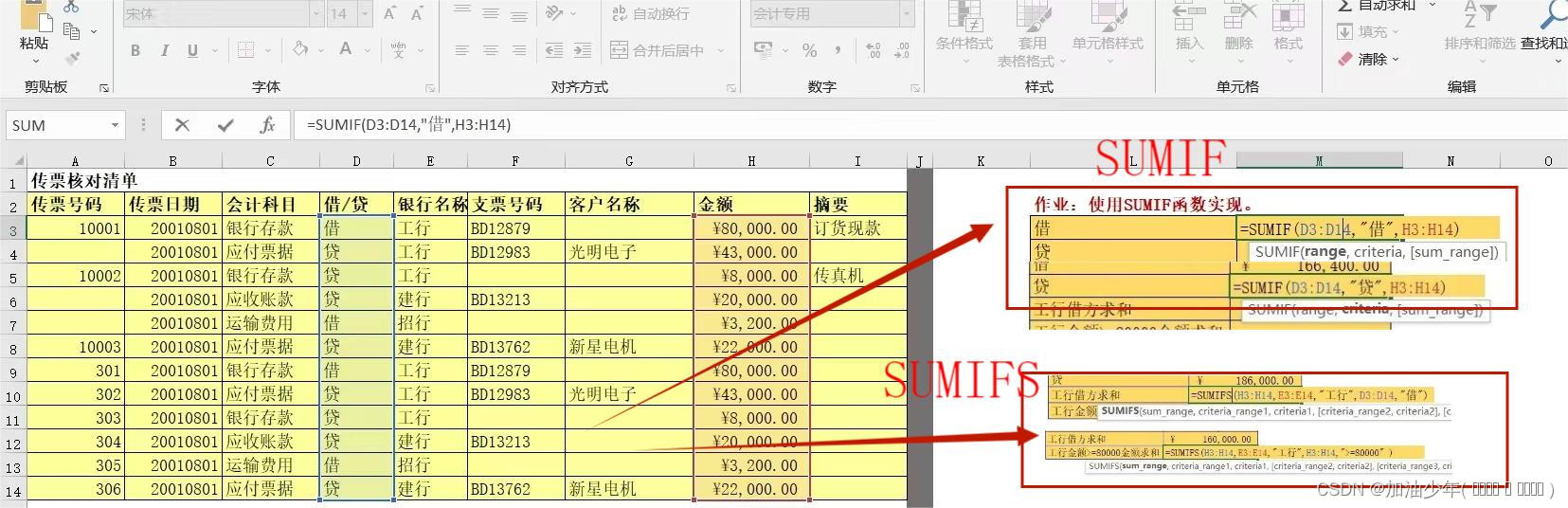1568x508 pixels.
Task: Select row 5 header
Action: point(13,278)
